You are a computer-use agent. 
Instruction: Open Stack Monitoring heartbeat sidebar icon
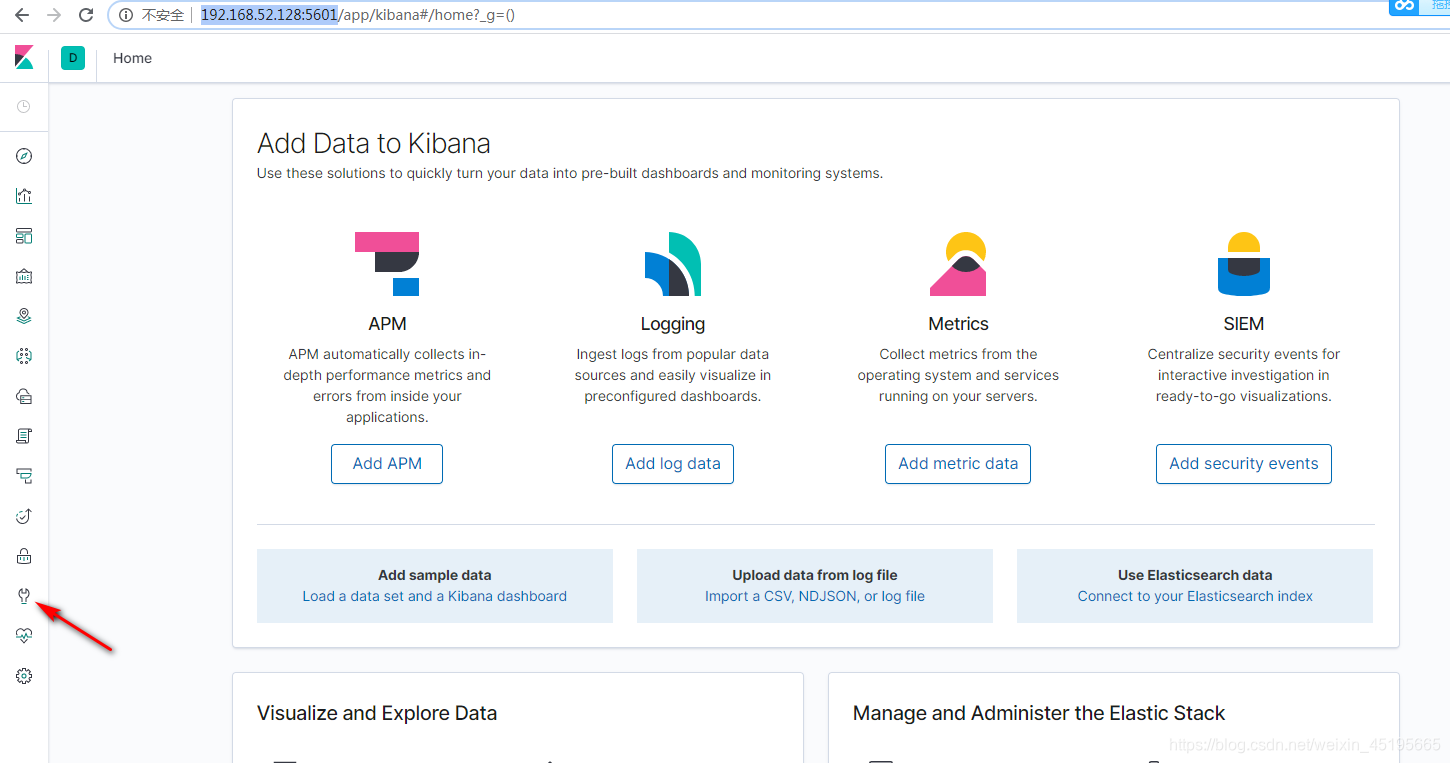tap(24, 636)
